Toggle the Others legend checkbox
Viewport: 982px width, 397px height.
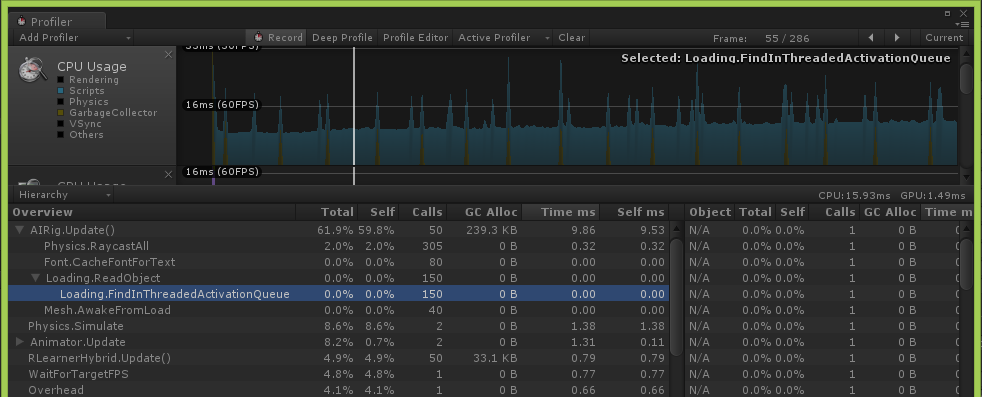coord(61,135)
